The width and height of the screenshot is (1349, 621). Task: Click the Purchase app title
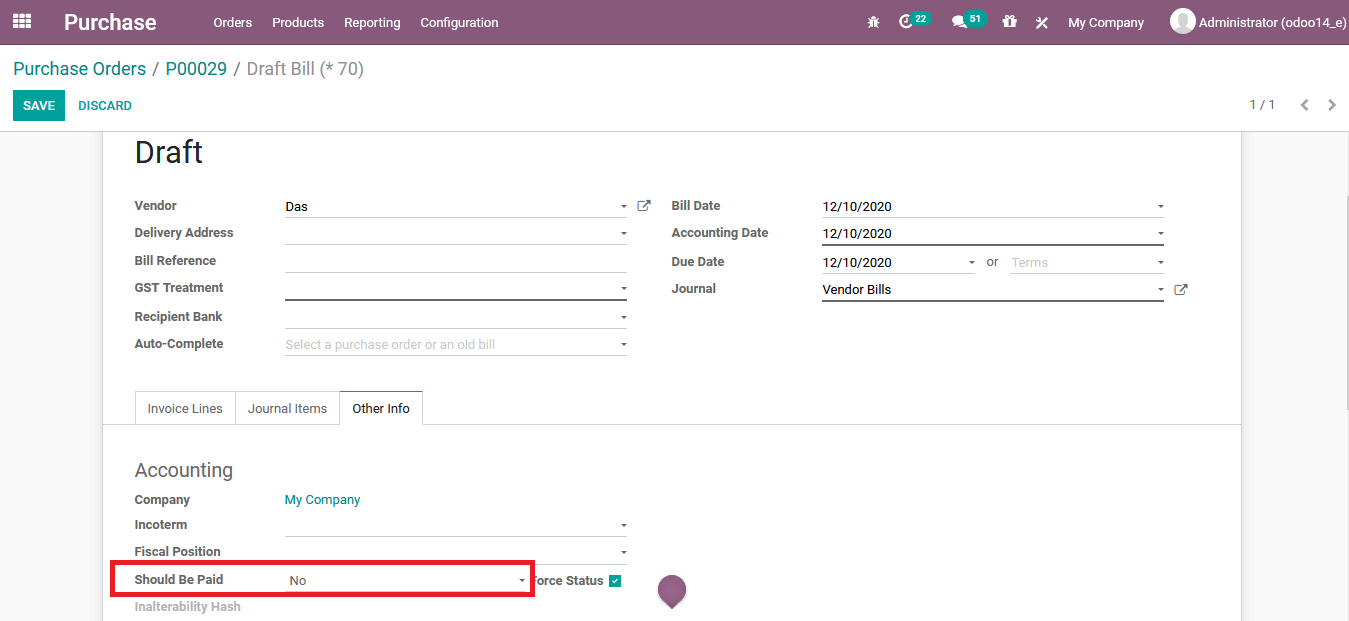click(110, 22)
